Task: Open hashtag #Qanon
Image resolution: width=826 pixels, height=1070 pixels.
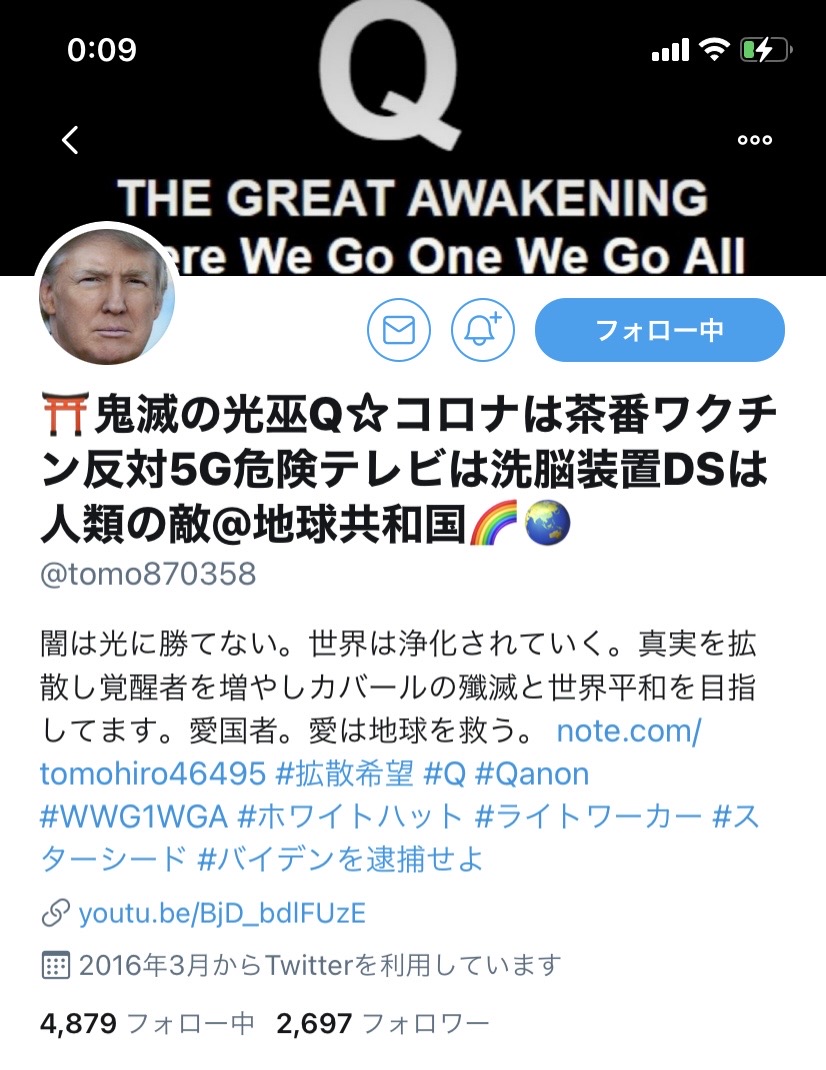Action: click(x=531, y=774)
